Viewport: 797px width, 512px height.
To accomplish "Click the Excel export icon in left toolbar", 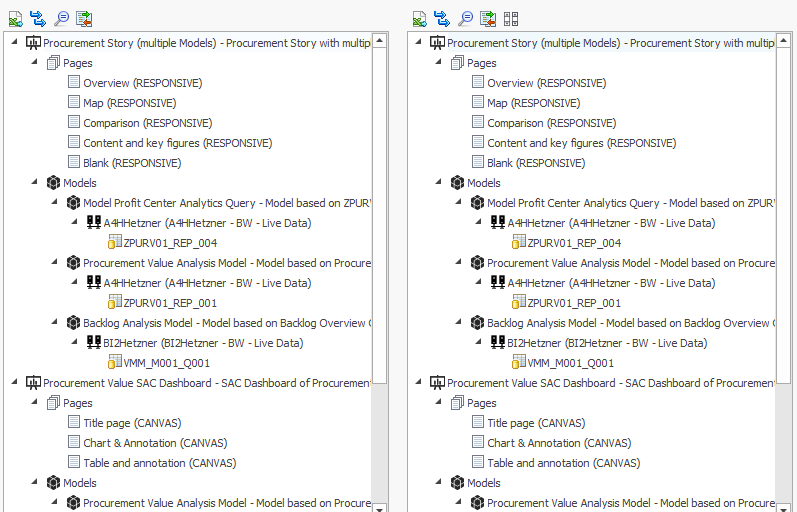I will 15,18.
